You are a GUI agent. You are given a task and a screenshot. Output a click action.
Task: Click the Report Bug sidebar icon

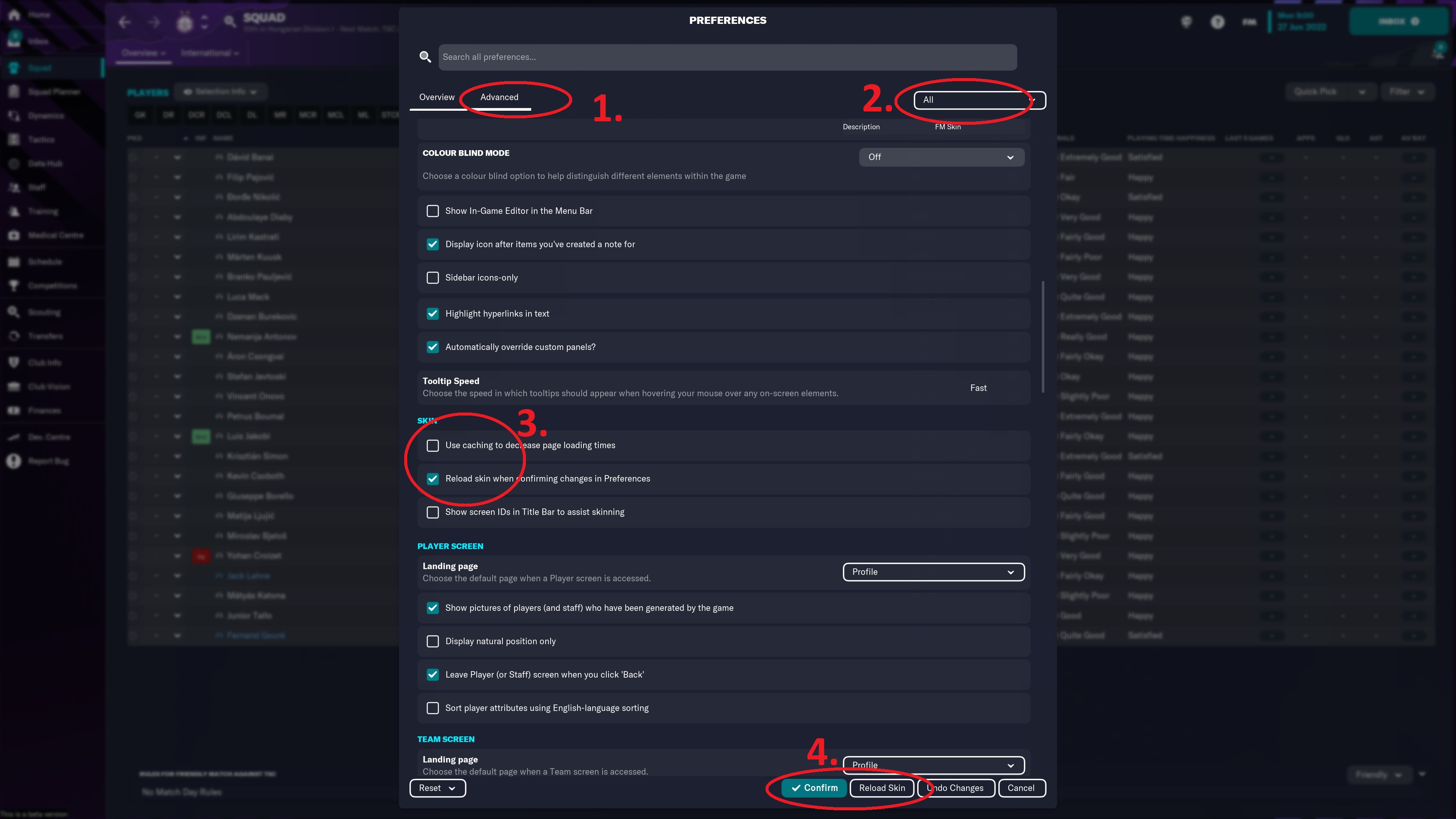point(14,461)
